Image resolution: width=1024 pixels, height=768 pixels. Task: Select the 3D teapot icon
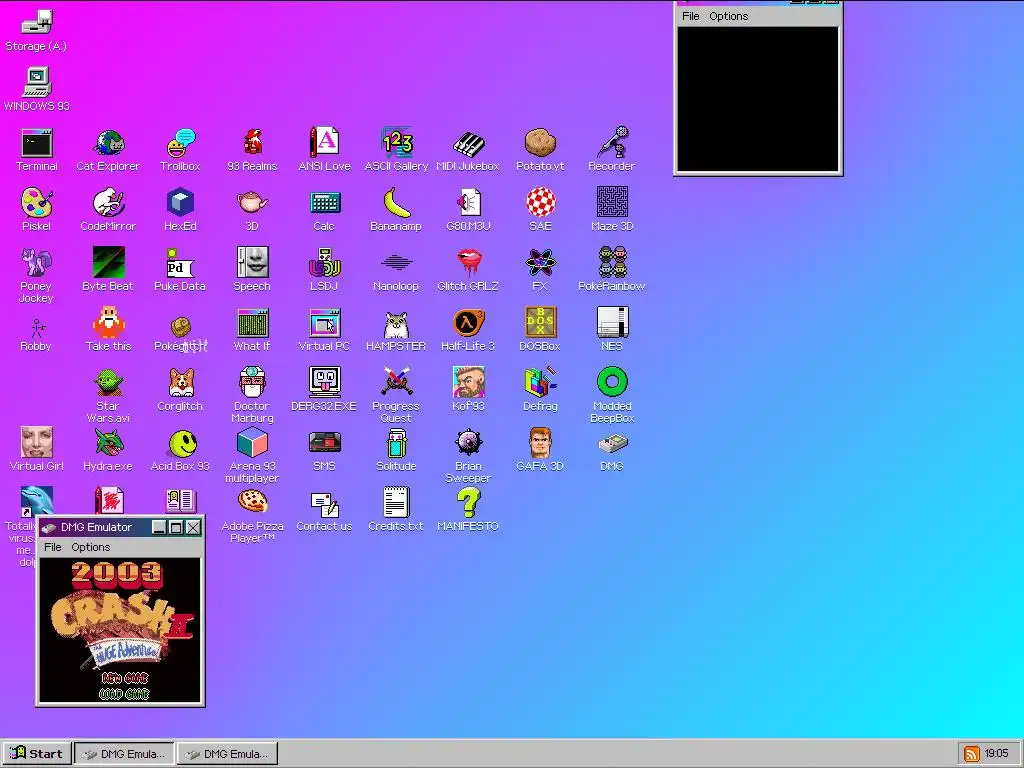(x=252, y=210)
